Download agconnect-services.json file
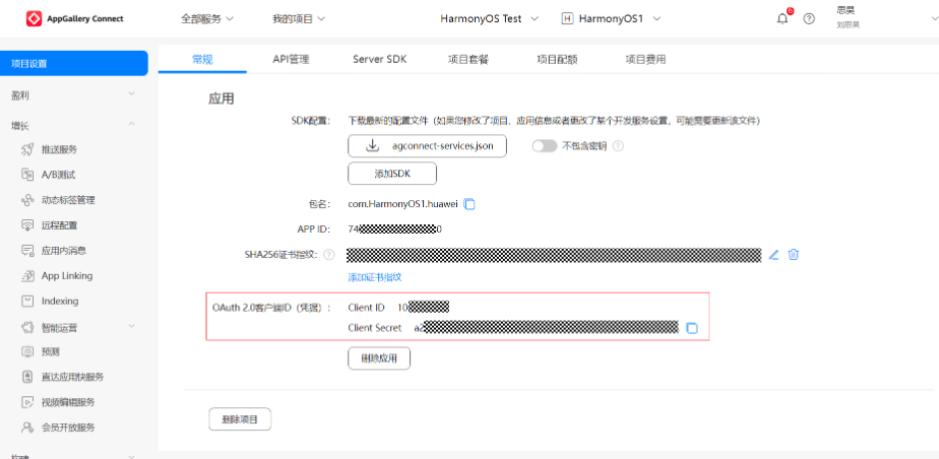939x459 pixels. [x=428, y=146]
